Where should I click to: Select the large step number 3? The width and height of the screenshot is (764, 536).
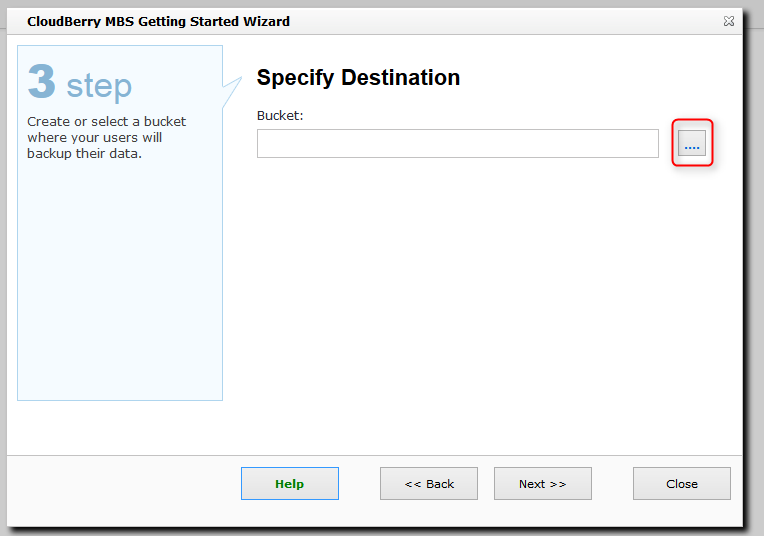click(x=42, y=83)
